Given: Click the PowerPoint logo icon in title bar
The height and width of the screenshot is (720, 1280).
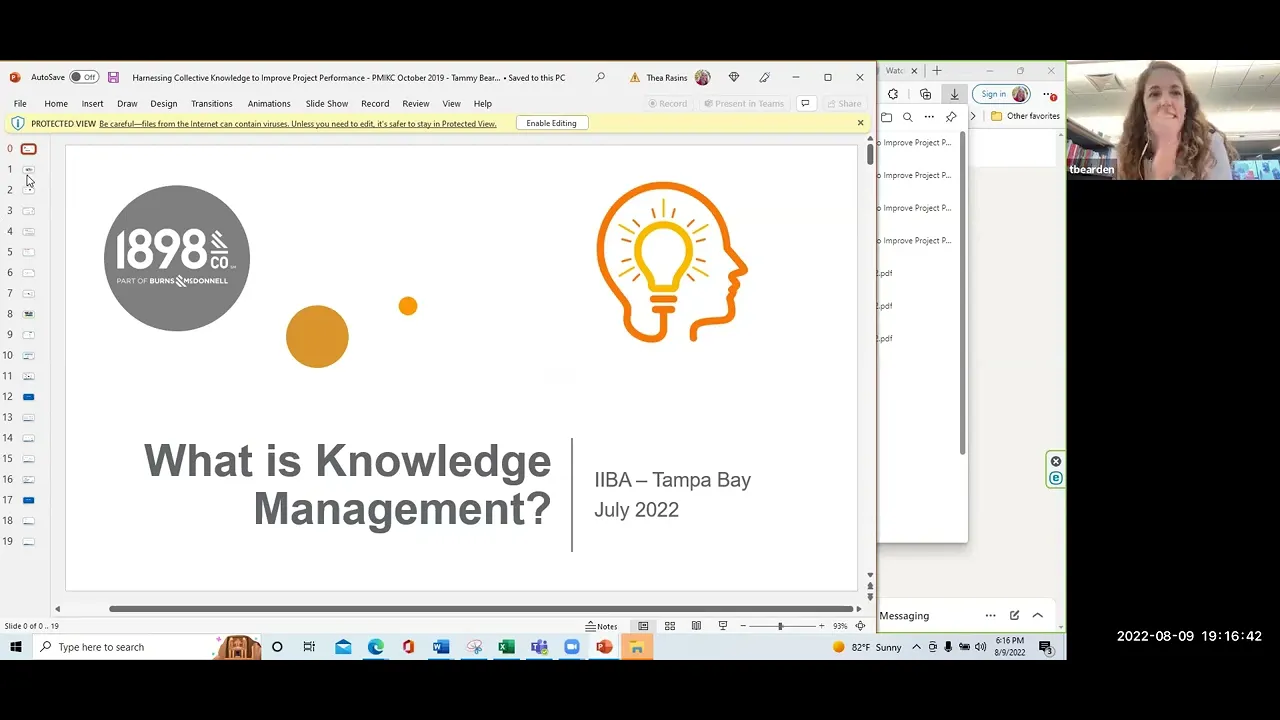Looking at the screenshot, I should click(x=14, y=77).
